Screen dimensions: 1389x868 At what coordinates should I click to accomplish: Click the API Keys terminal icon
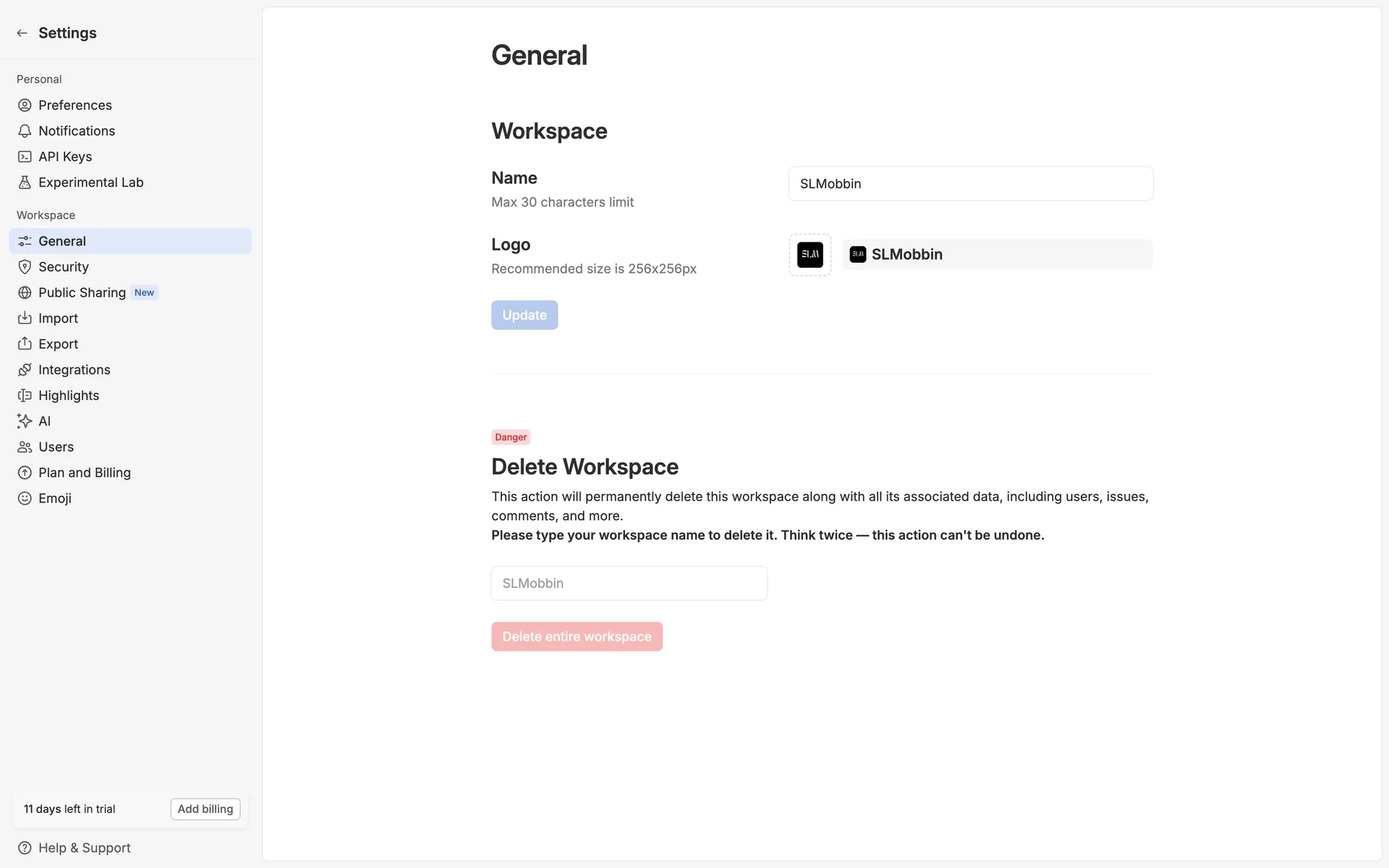coord(25,157)
